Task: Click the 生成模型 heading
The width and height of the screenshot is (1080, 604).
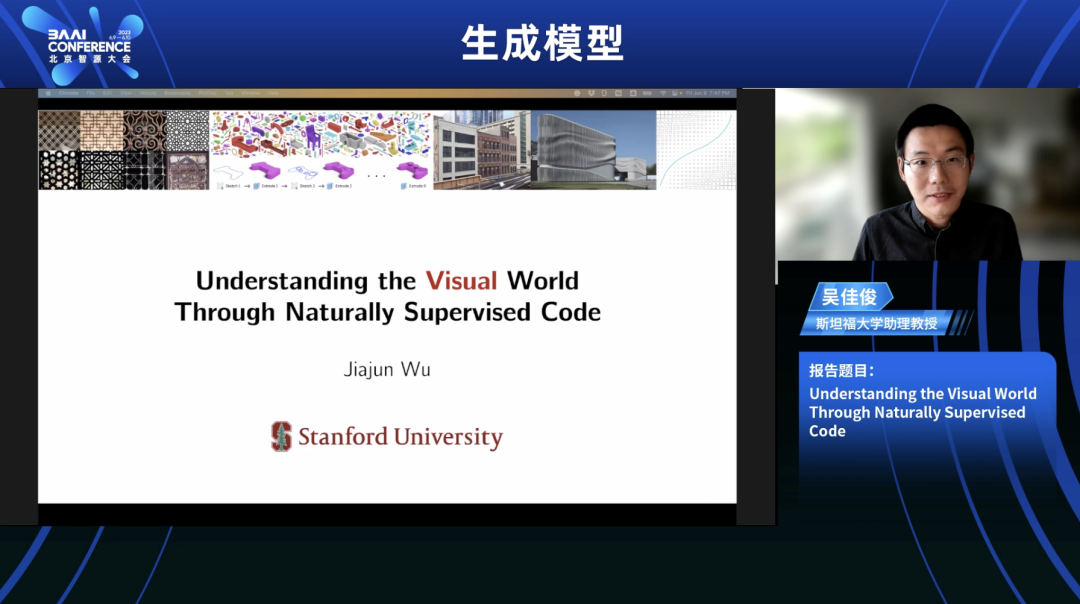Action: pos(542,43)
